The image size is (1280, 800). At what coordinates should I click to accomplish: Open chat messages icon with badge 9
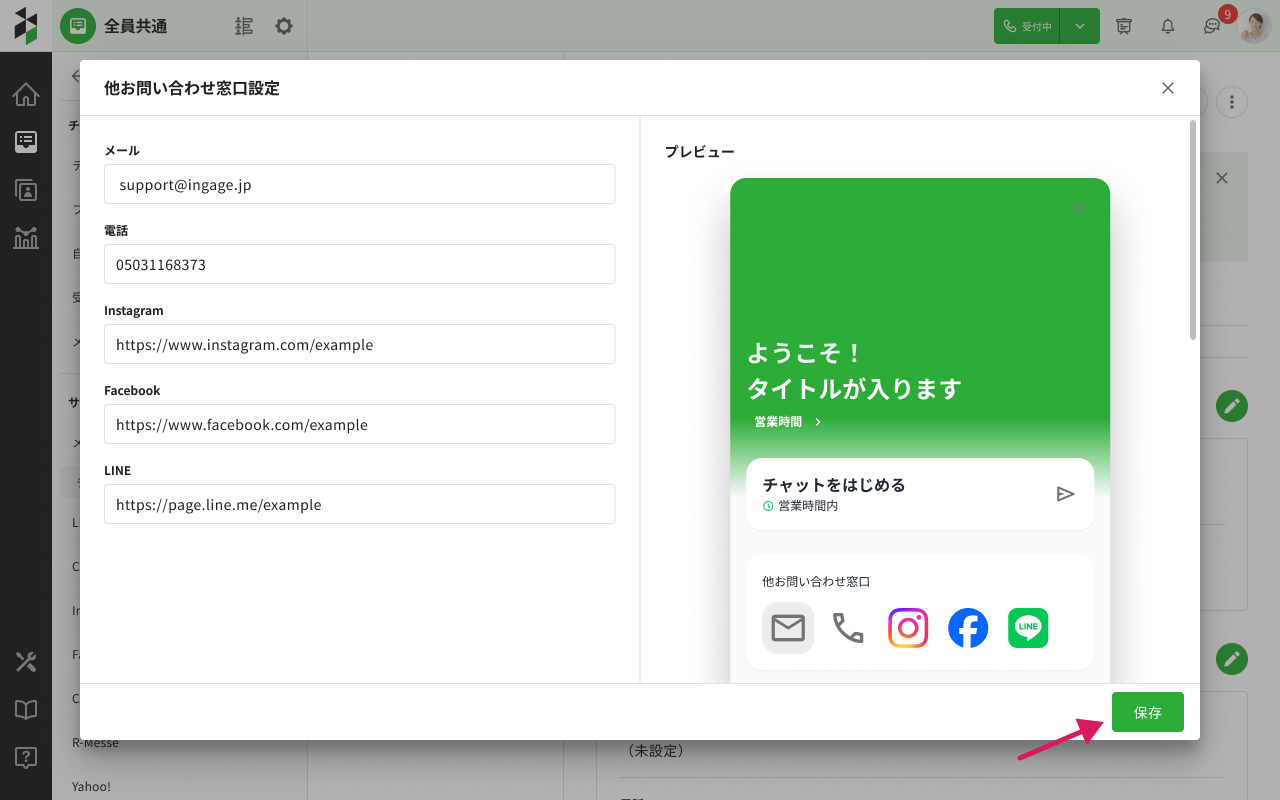coord(1212,26)
